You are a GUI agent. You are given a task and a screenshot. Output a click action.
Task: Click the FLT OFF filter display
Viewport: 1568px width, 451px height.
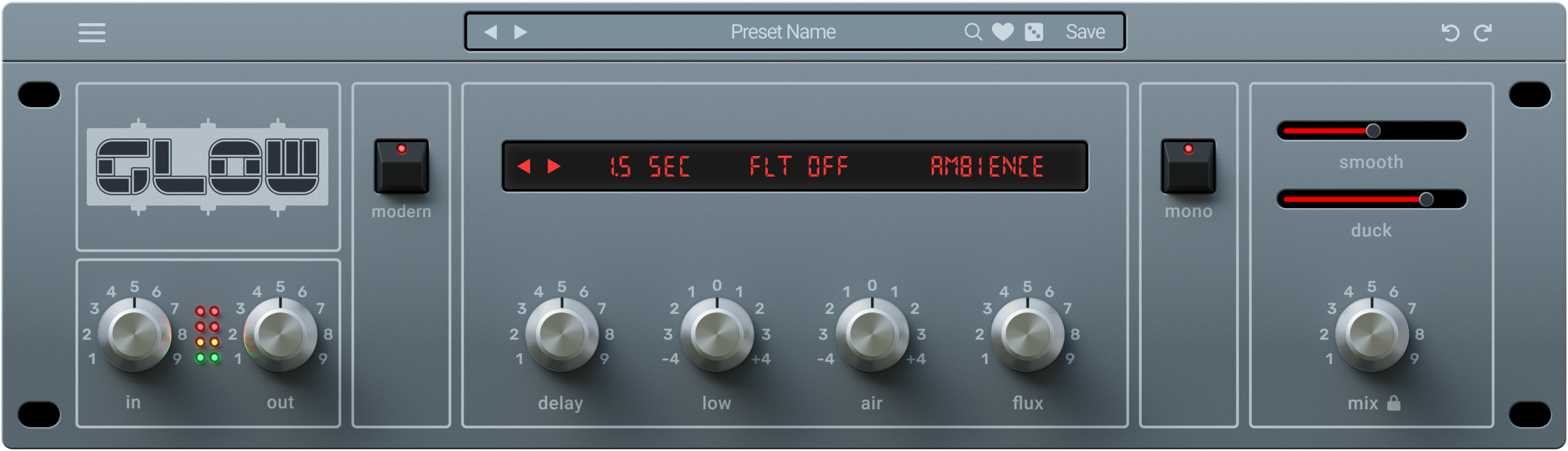(x=799, y=166)
